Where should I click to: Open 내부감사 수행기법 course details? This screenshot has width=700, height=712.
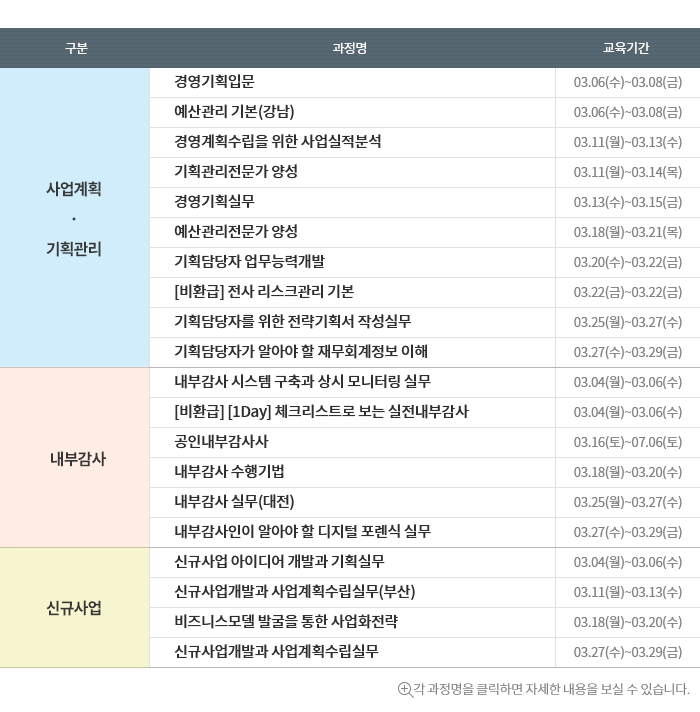[x=229, y=472]
